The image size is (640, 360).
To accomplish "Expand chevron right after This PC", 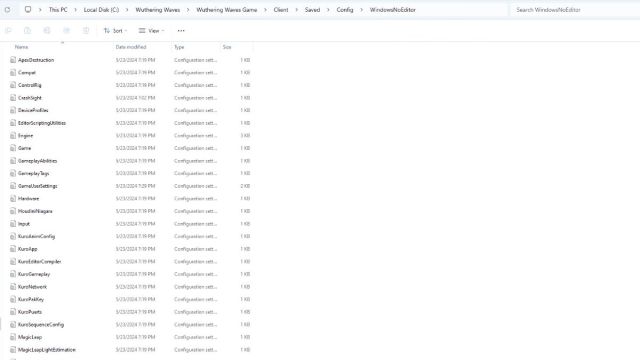I will point(76,10).
